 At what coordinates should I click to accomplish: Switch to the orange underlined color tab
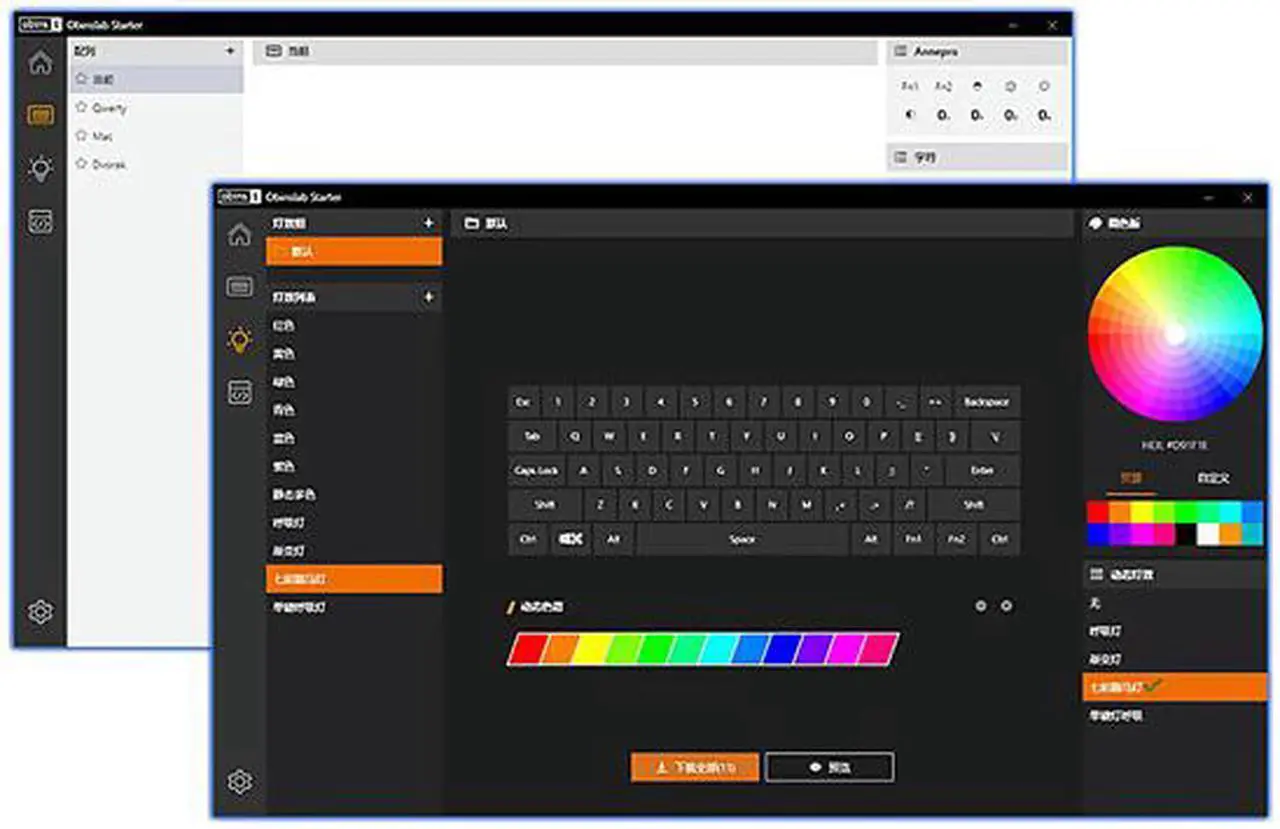[1130, 478]
